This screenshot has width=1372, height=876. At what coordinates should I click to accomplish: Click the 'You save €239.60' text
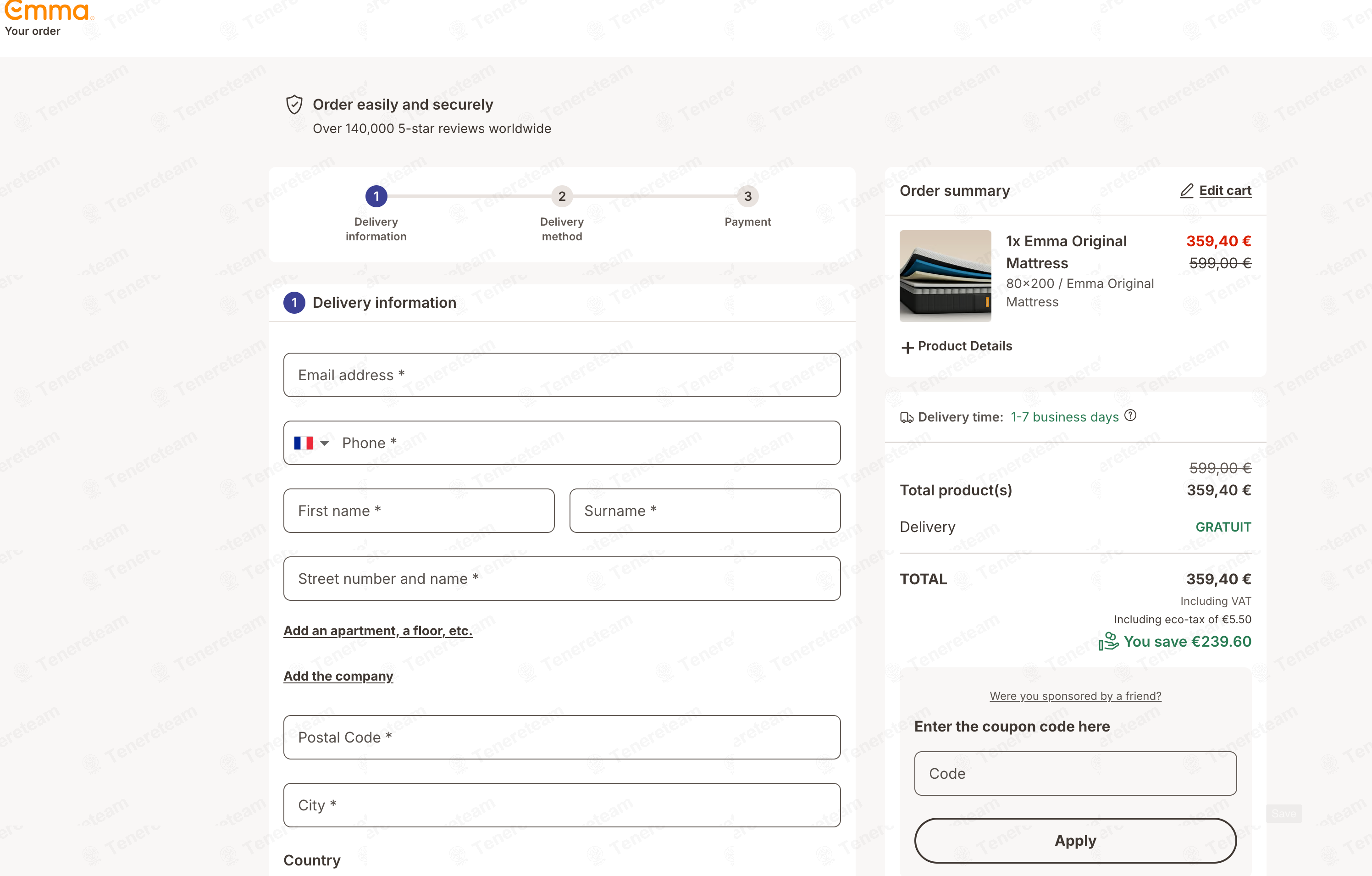tap(1187, 641)
